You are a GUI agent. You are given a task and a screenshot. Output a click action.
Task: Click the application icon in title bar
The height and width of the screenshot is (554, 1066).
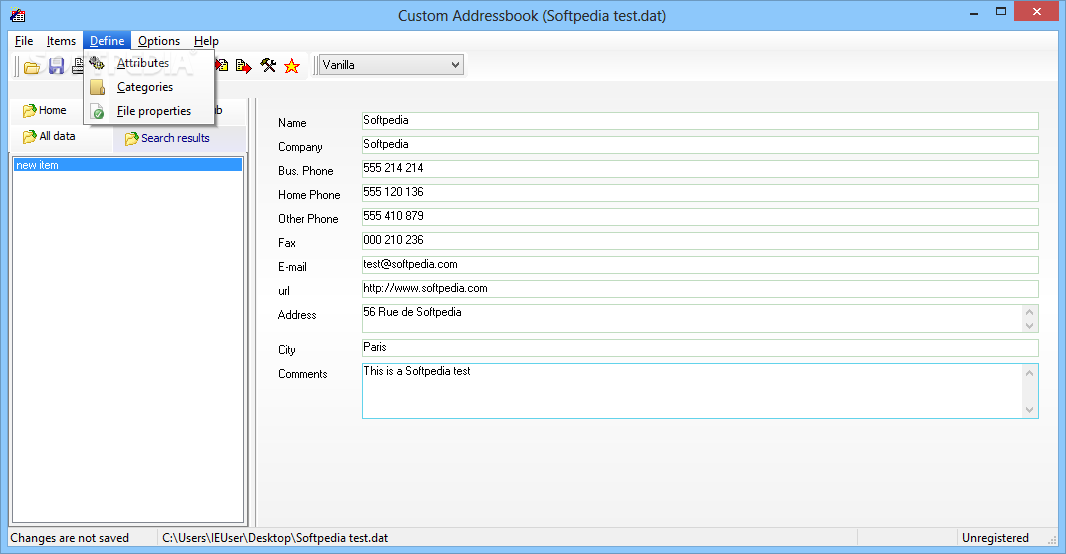point(18,15)
